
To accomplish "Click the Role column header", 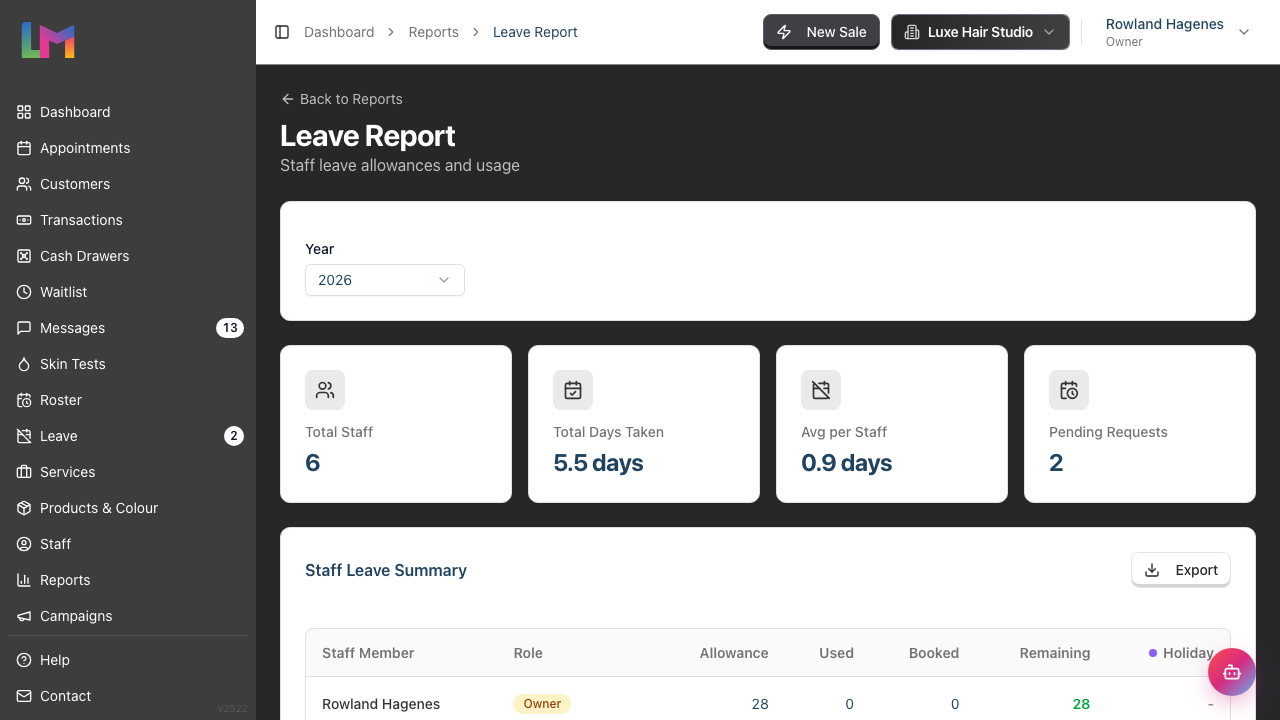I will pos(528,653).
